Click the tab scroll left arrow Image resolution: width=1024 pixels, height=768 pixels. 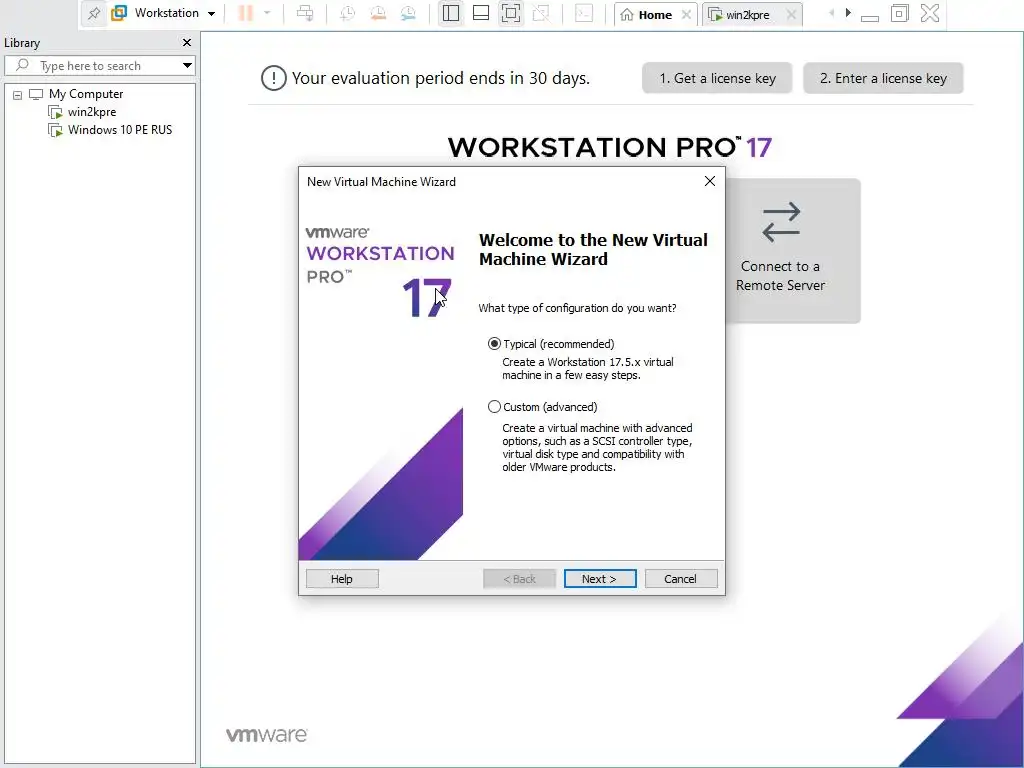click(831, 12)
